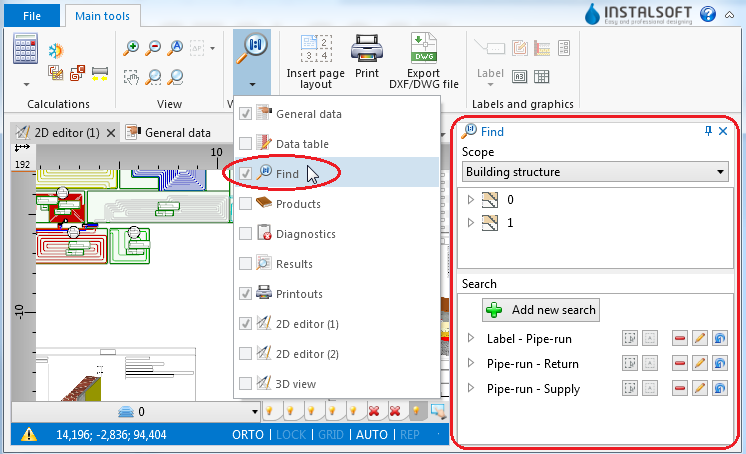Click the Add new search button

click(x=541, y=310)
